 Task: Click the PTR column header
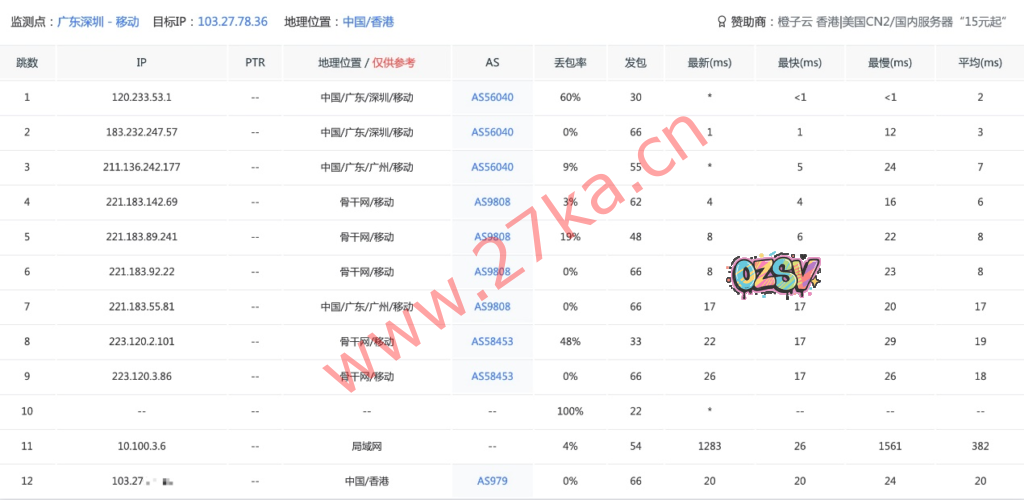[x=255, y=62]
